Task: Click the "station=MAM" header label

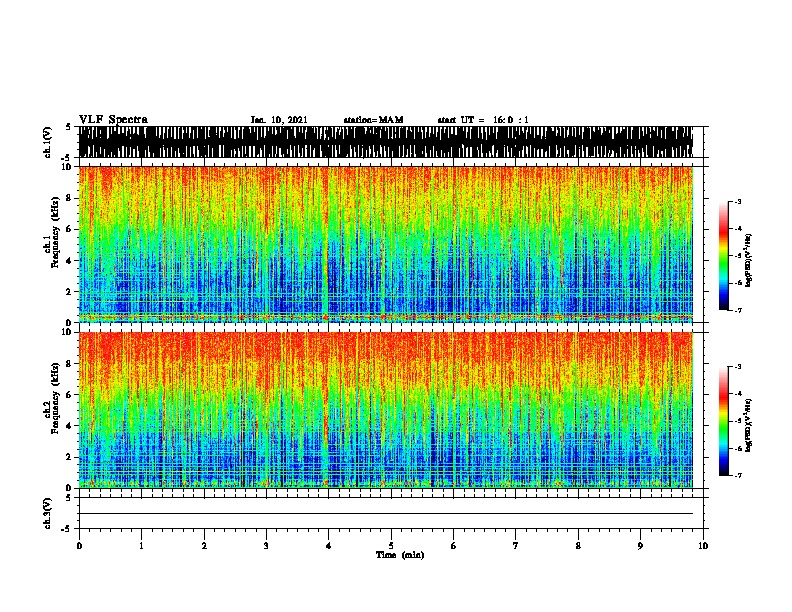Action: point(373,120)
